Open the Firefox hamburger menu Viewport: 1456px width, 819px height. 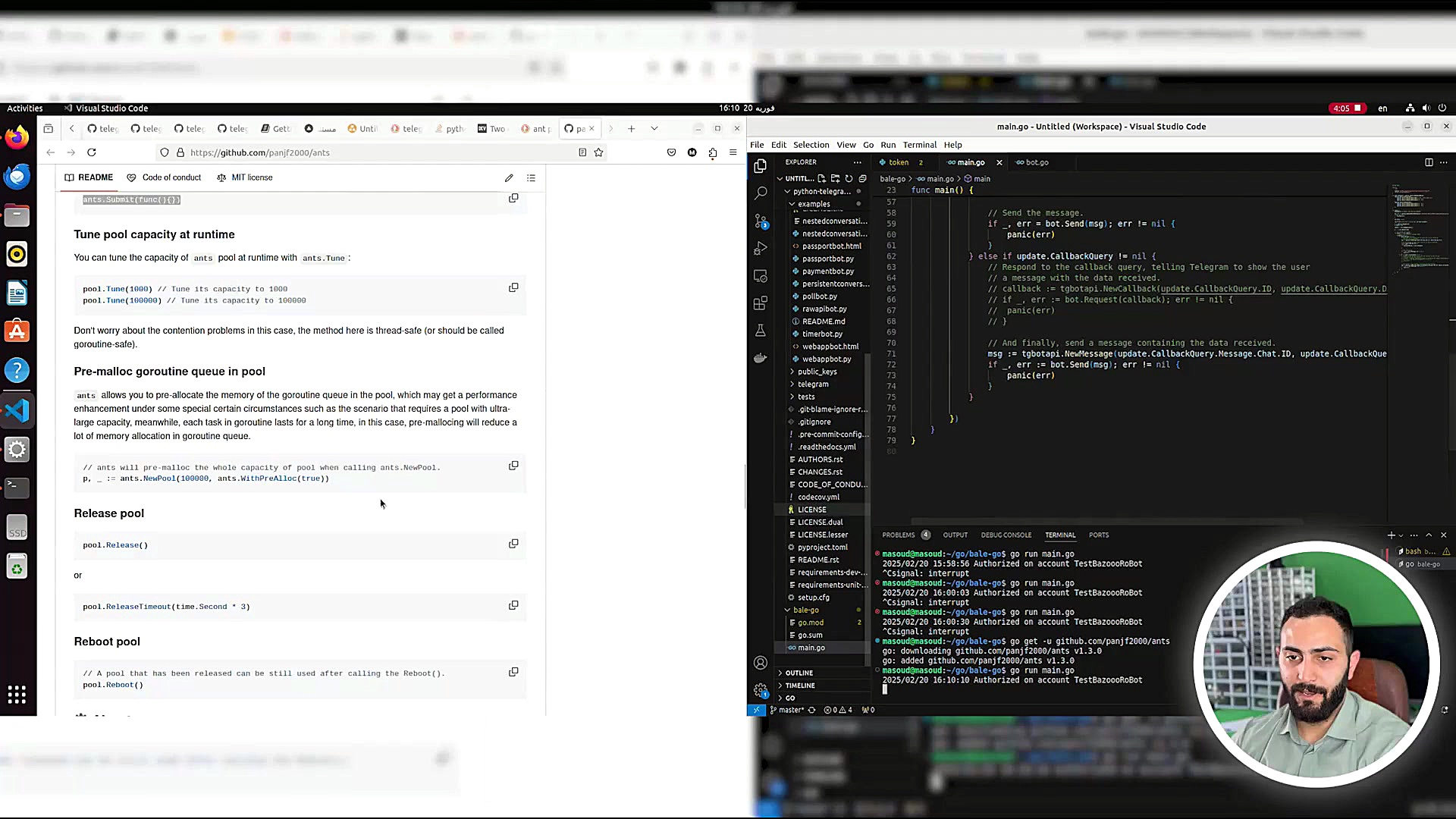[x=733, y=152]
